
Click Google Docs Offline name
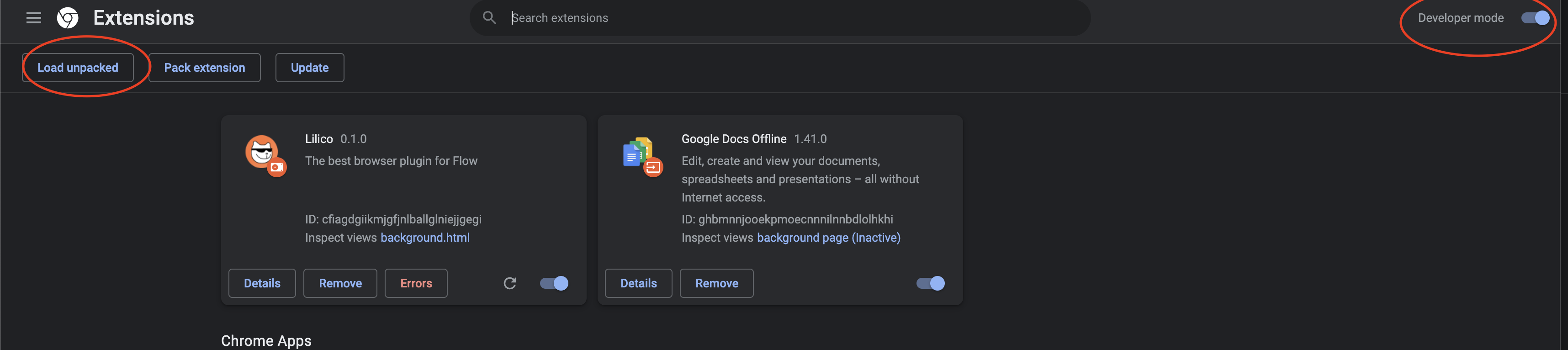733,139
